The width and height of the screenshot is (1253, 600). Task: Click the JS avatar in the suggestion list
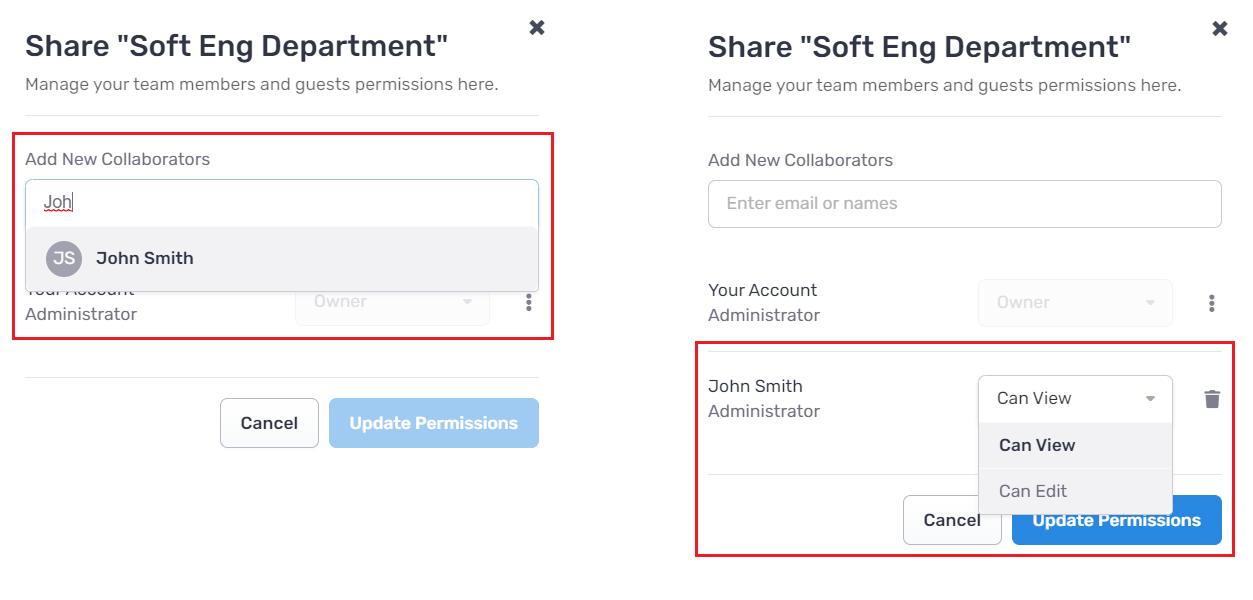[64, 258]
